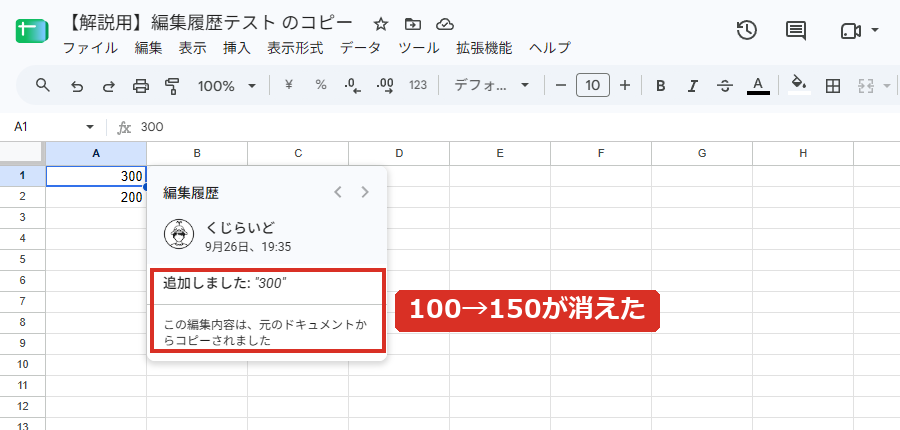900x430 pixels.
Task: Open the 編集 menu
Action: pos(149,48)
